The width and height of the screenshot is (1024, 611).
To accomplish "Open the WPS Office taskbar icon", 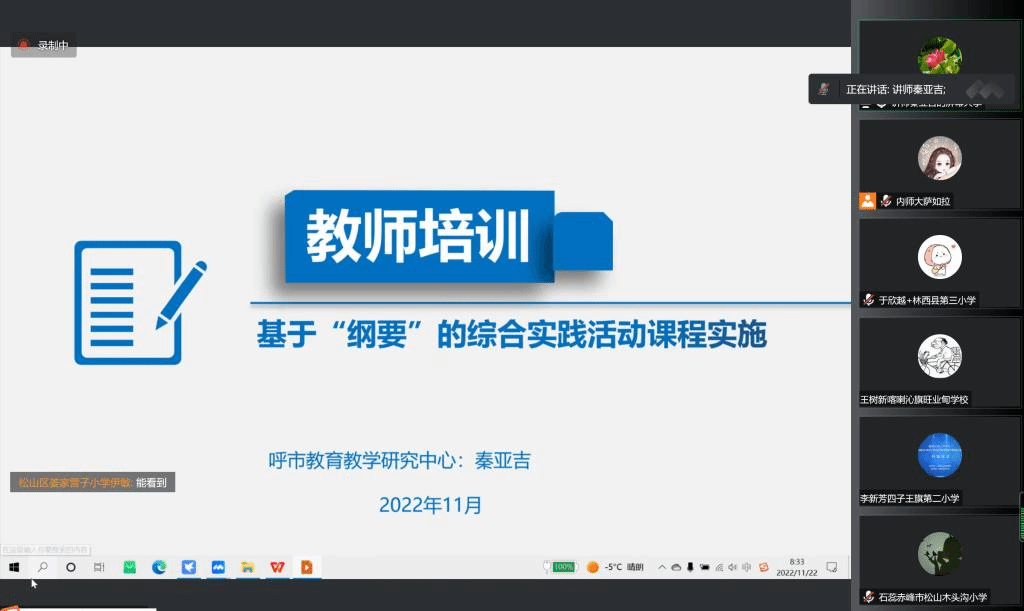I will [277, 567].
